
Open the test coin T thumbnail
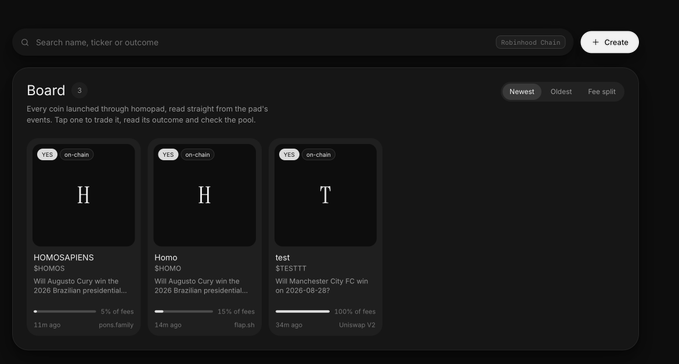pyautogui.click(x=325, y=195)
